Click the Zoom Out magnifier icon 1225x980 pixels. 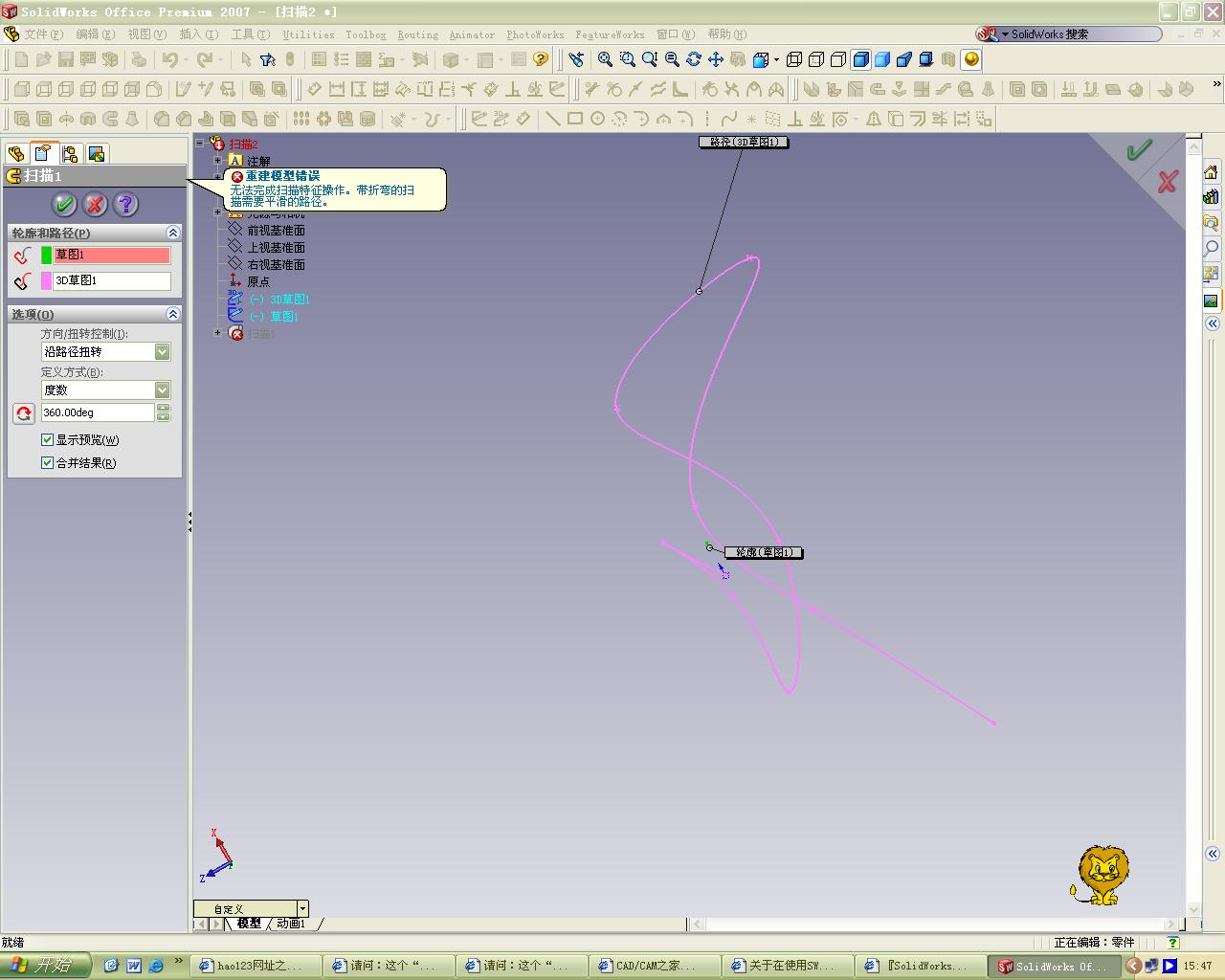point(672,59)
